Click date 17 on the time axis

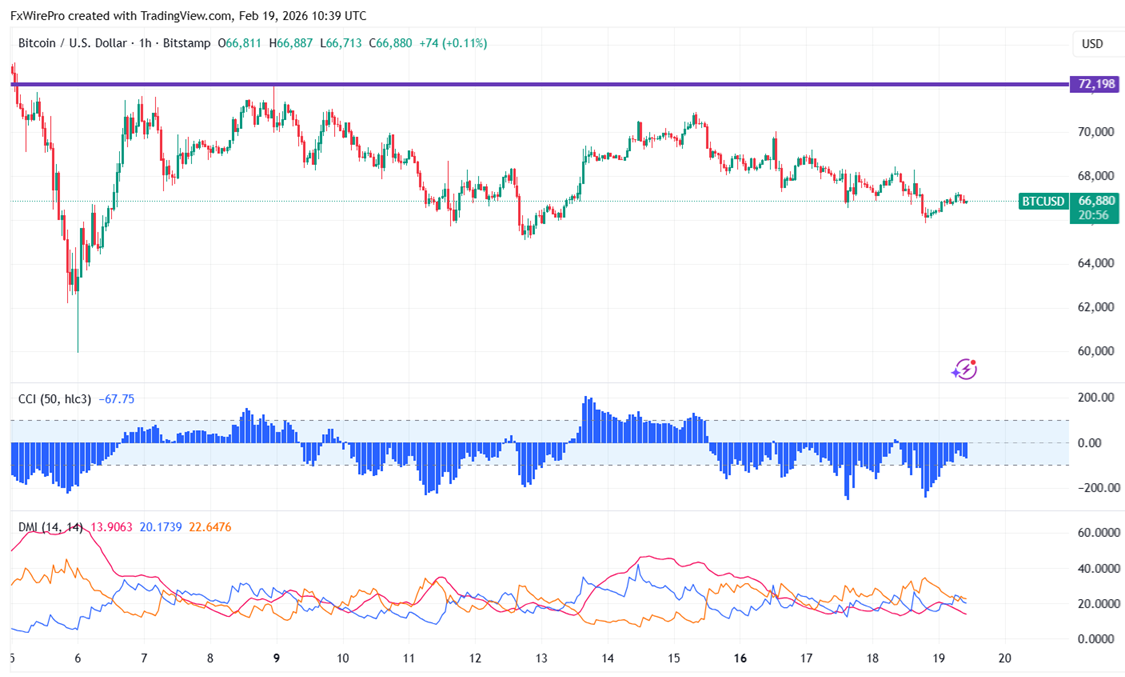[x=806, y=658]
